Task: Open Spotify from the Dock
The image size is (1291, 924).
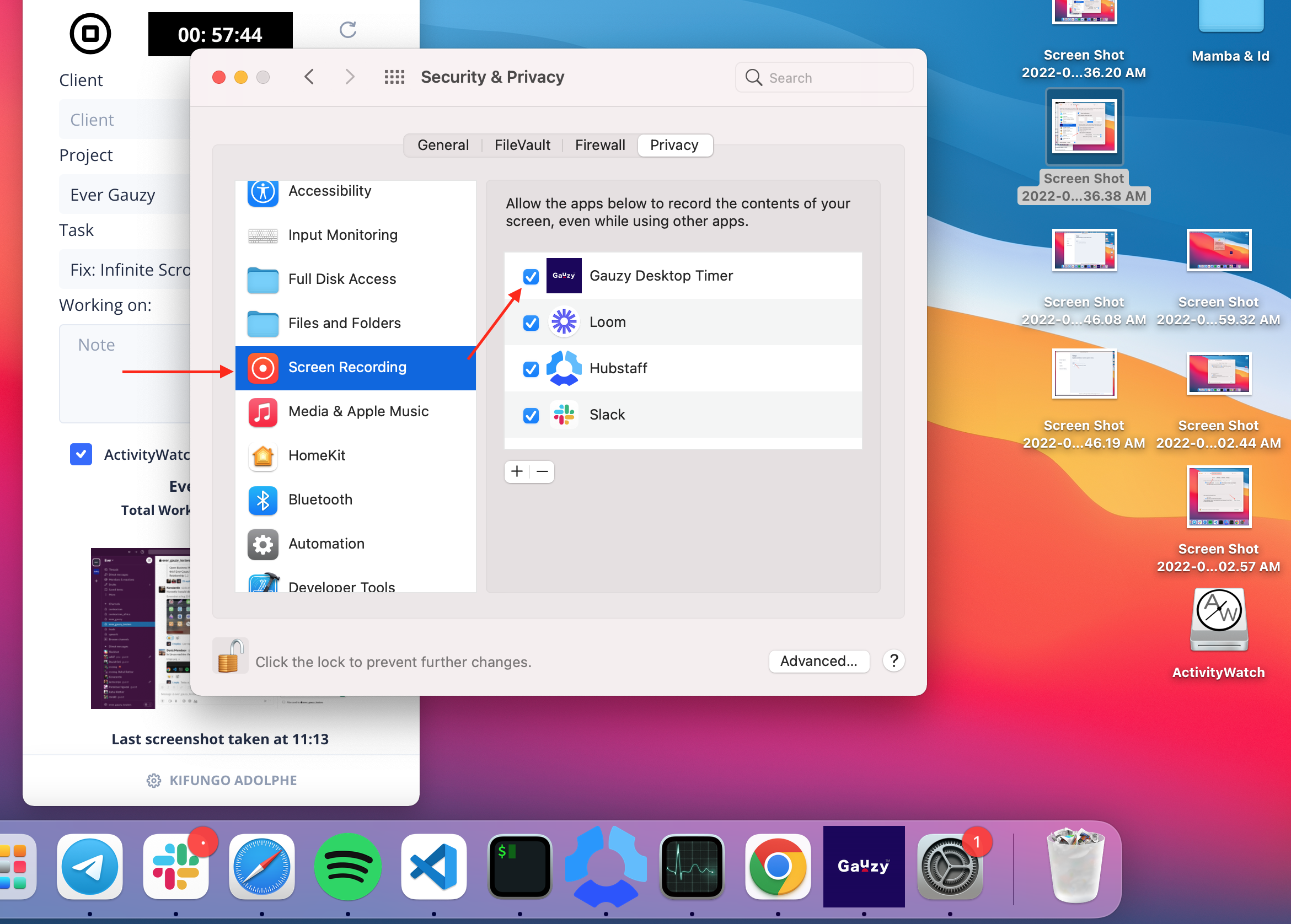Action: click(347, 867)
